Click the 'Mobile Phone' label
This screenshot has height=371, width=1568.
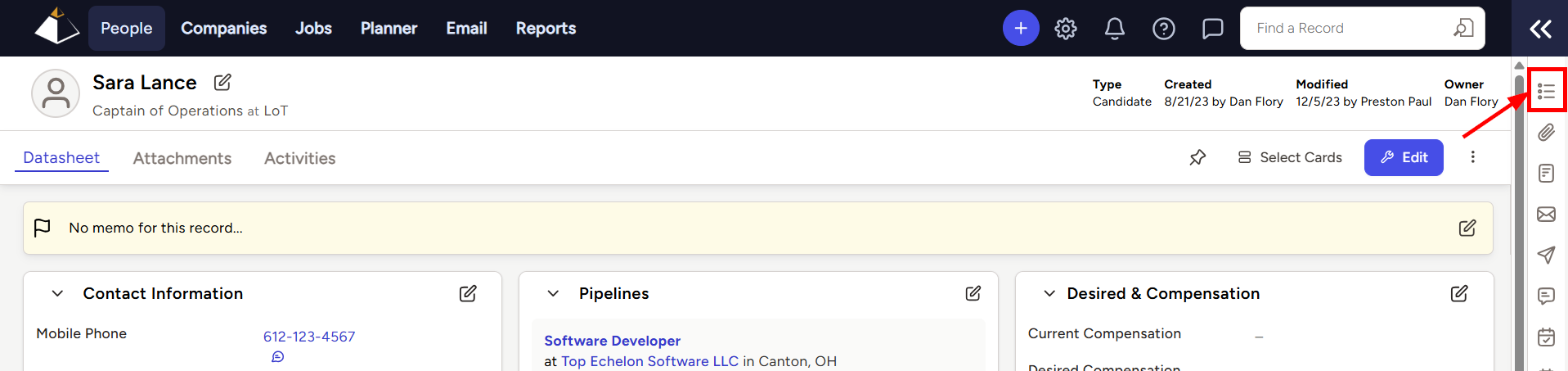coord(81,333)
